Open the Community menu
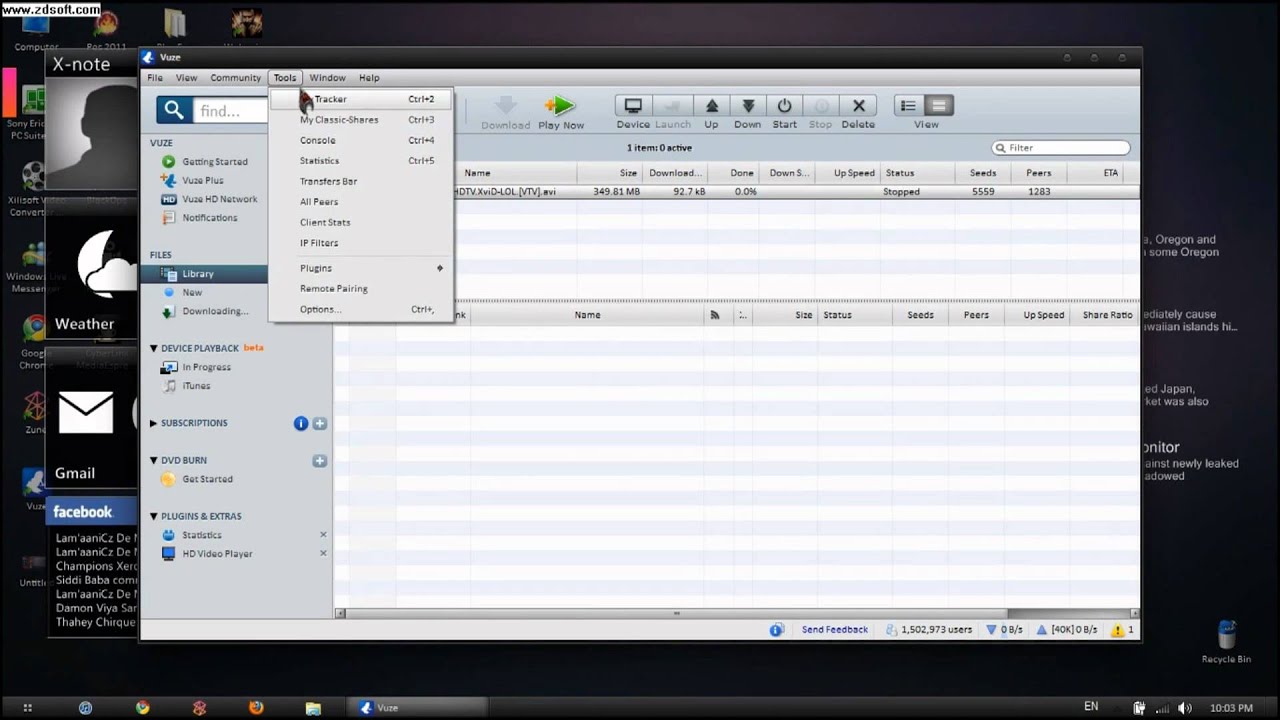 (x=236, y=78)
